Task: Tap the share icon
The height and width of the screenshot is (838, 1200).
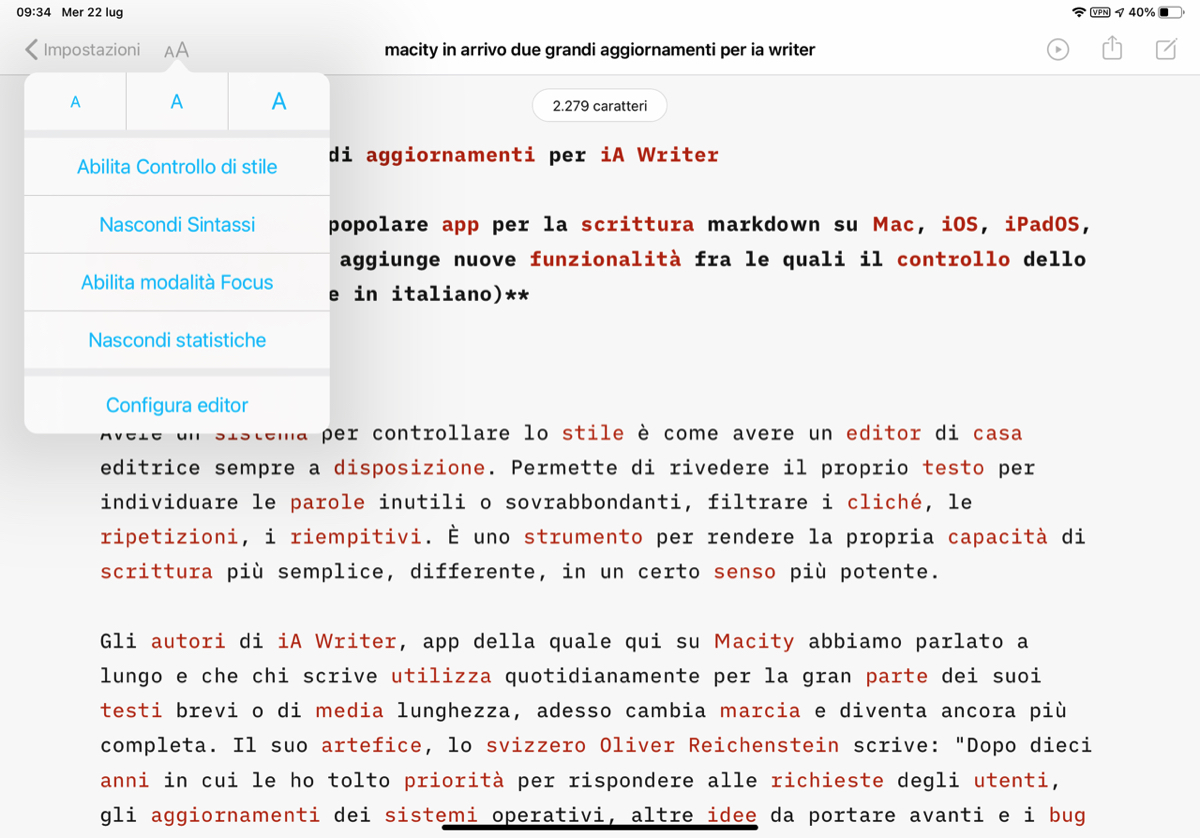Action: (1112, 48)
